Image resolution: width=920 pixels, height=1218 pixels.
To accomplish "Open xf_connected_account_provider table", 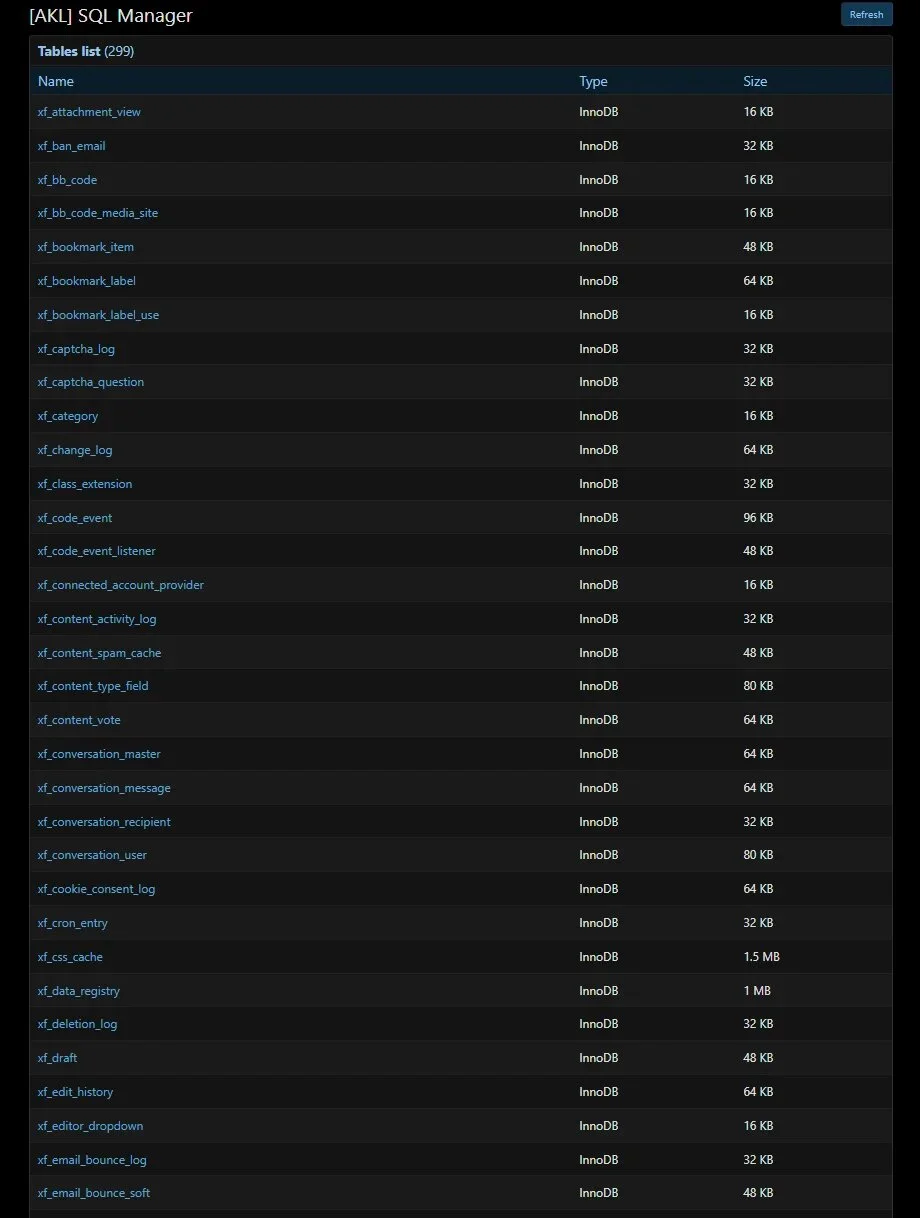I will point(120,585).
